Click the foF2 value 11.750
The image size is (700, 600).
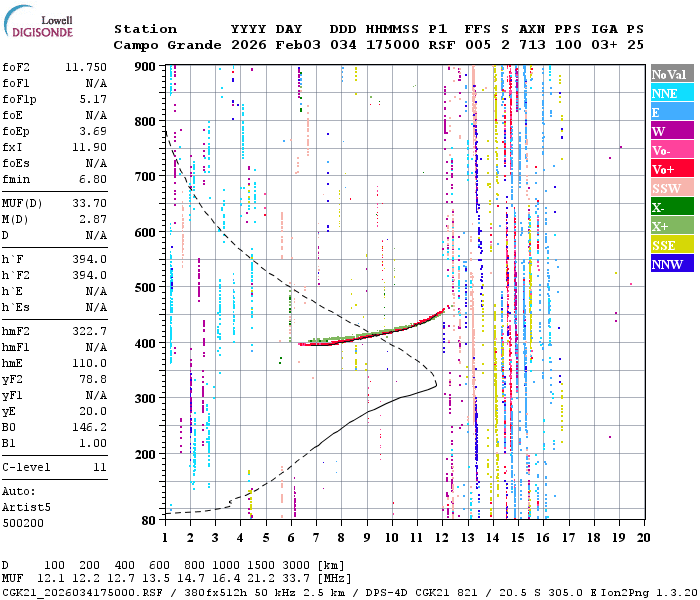click(85, 67)
